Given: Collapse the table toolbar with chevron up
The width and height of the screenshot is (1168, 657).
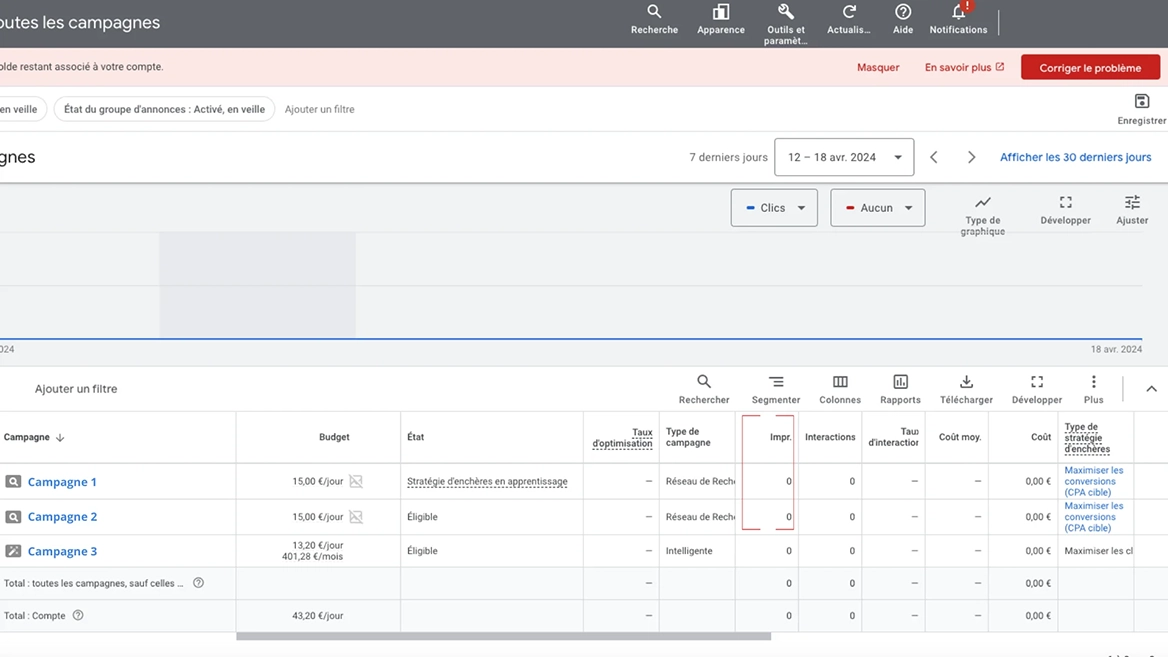Looking at the screenshot, I should coord(1151,389).
